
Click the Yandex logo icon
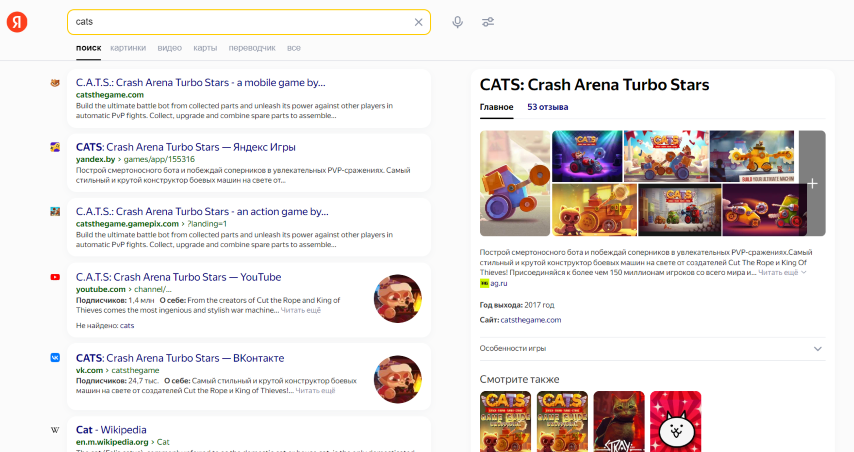17,22
